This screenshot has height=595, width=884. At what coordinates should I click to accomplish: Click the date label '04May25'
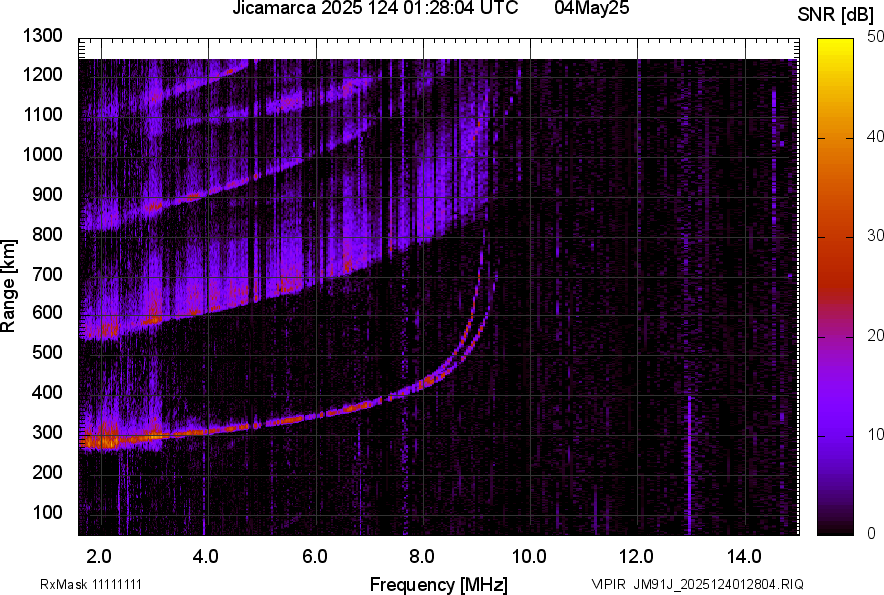click(591, 8)
